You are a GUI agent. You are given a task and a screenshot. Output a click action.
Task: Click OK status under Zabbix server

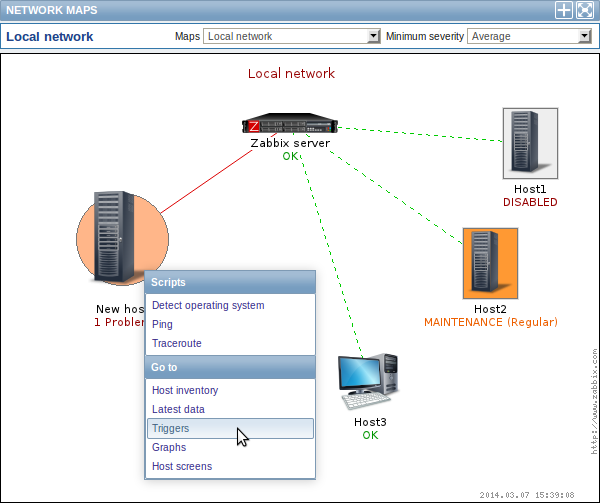pos(290,156)
